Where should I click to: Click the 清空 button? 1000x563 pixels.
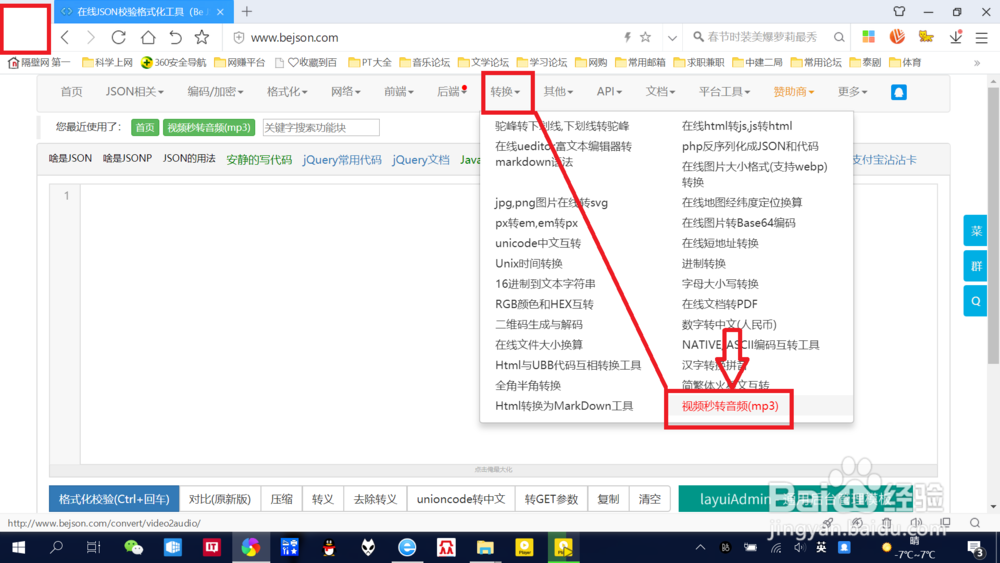pyautogui.click(x=649, y=499)
